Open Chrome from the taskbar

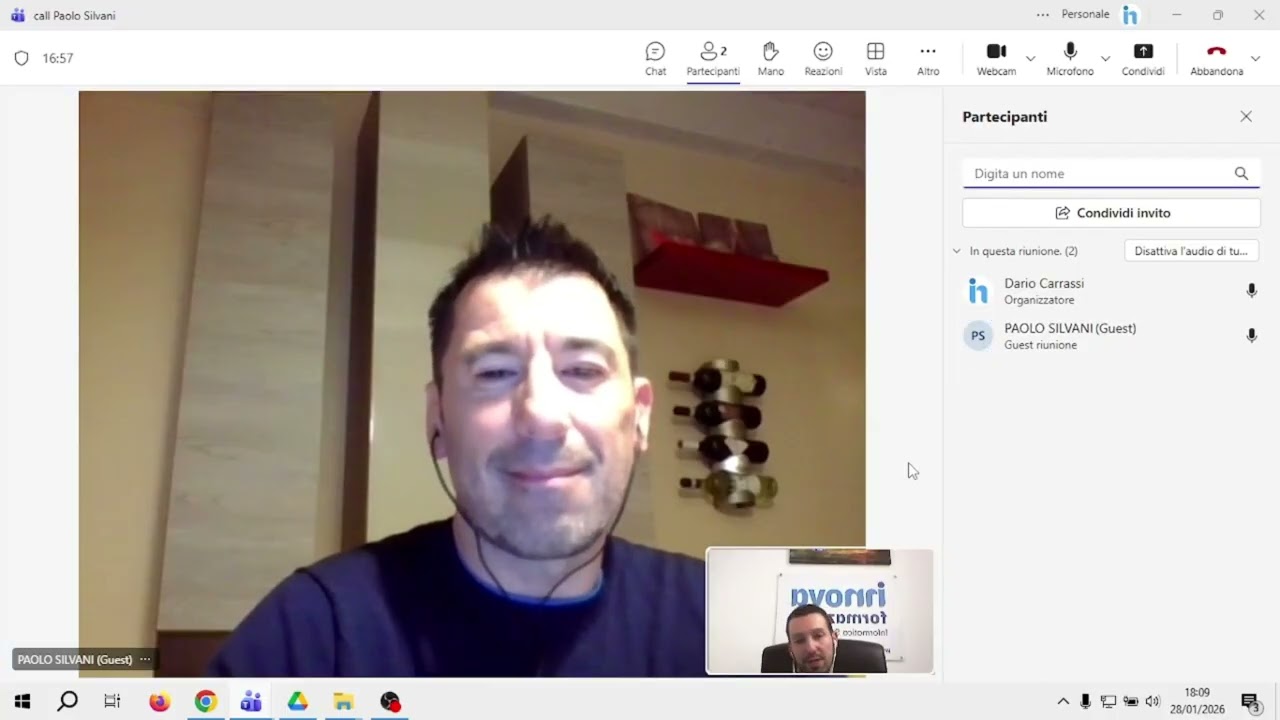205,701
